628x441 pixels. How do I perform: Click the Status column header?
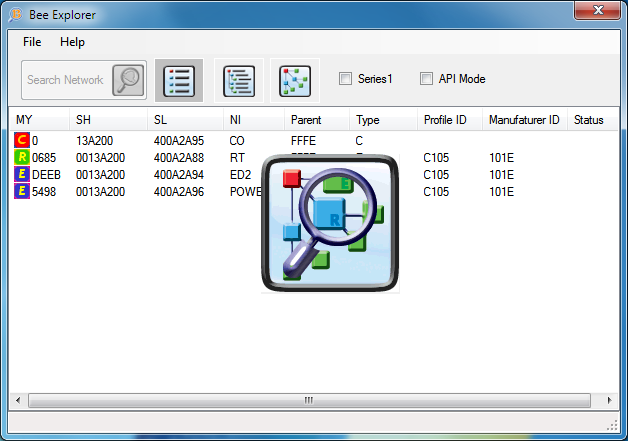click(x=593, y=120)
